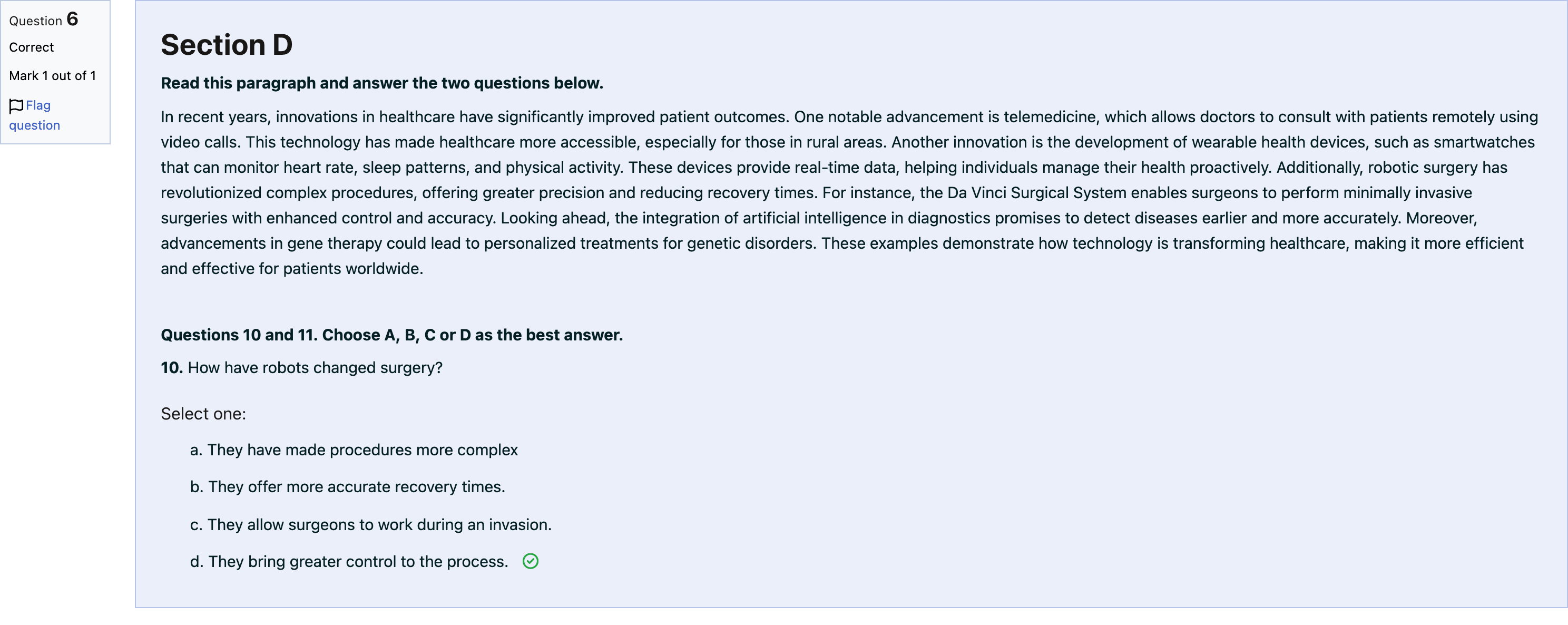
Task: Pick answer c. work during an invasion
Action: click(x=371, y=524)
